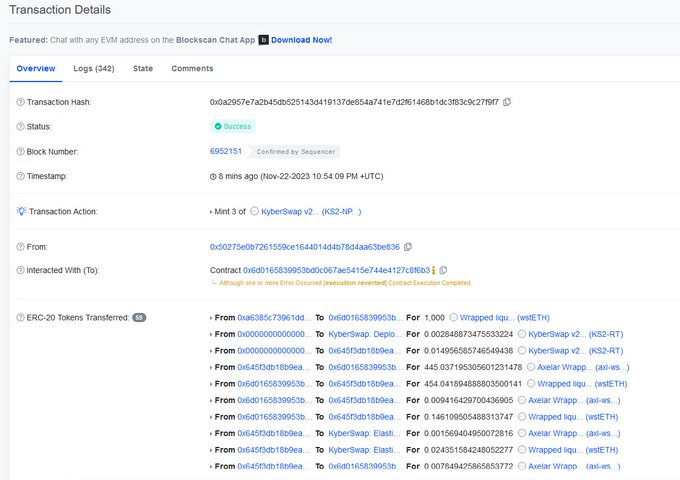Expand arrow of the 454.041894888803500141 transfer row
Screen dimensions: 680x480
coord(211,384)
